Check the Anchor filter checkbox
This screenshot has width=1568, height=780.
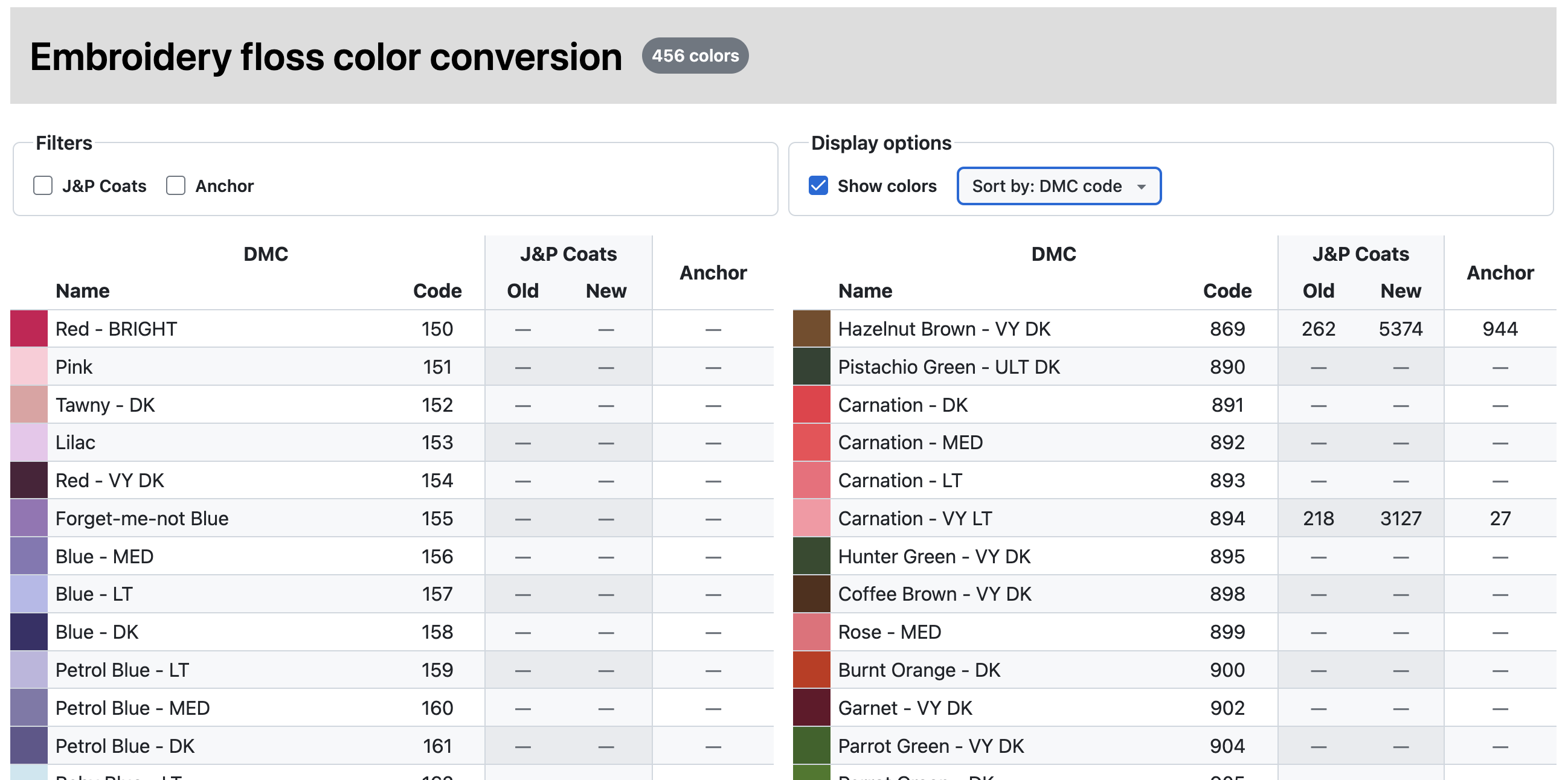pos(176,185)
